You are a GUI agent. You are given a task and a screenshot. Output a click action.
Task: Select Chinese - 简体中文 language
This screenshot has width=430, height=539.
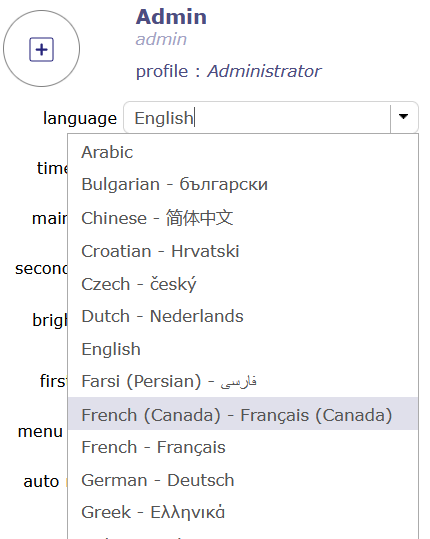tap(243, 218)
